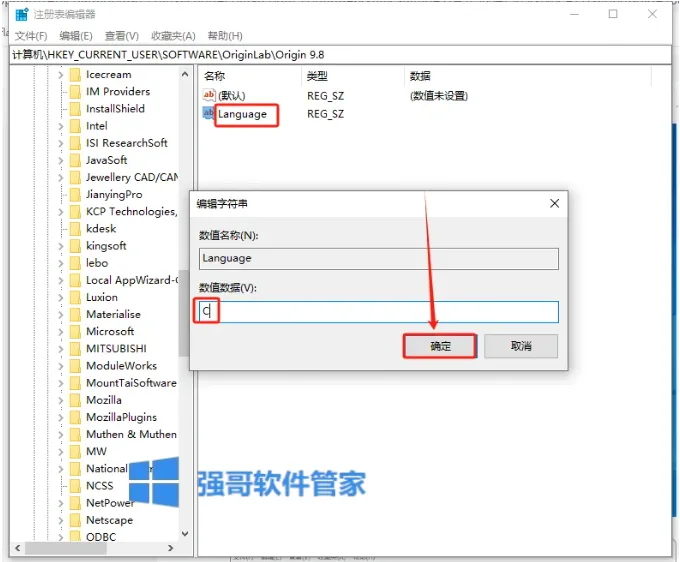
Task: Click the 取消 button in the dialog
Action: [x=521, y=346]
